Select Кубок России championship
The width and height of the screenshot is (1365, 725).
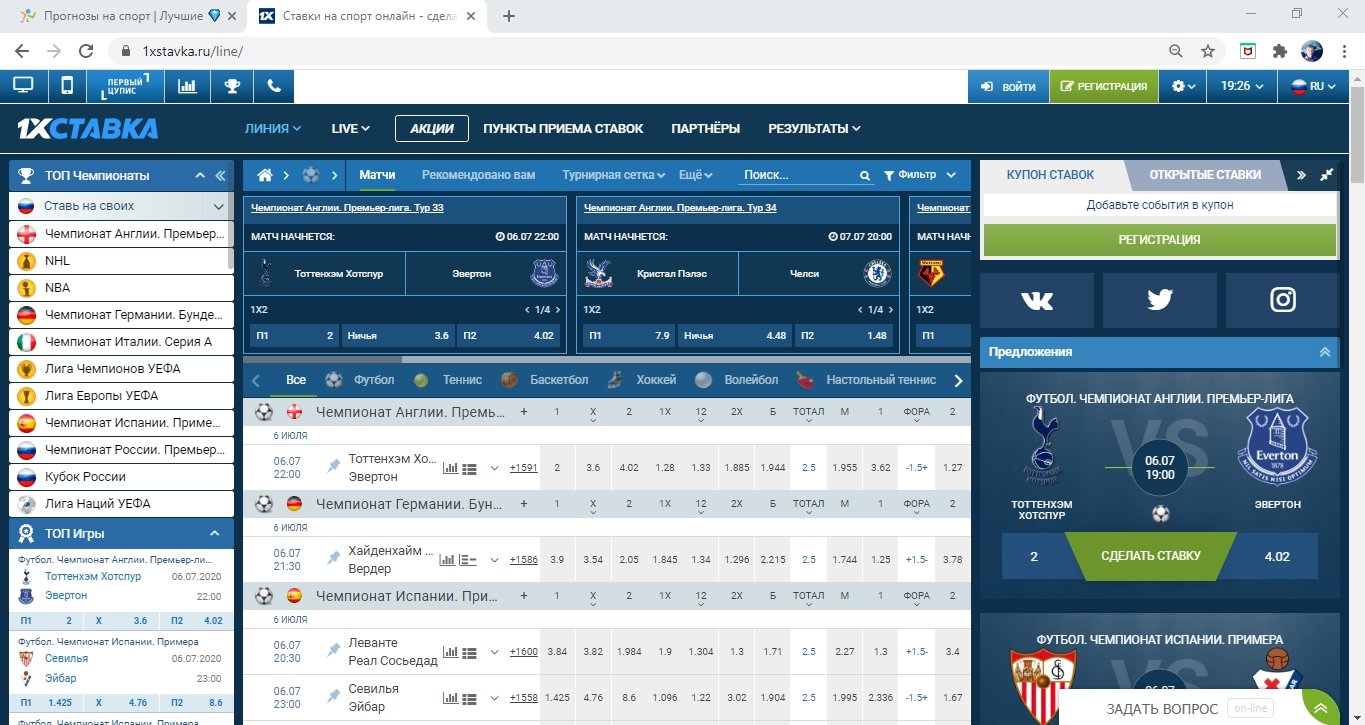point(121,477)
